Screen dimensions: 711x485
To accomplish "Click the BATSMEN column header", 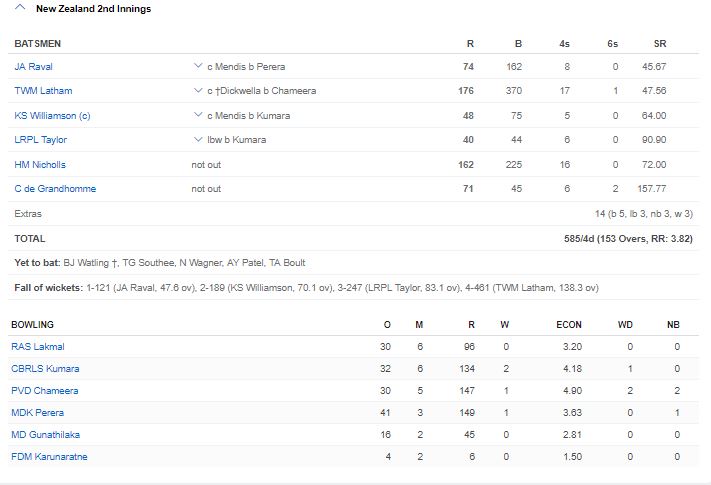I will (x=38, y=45).
